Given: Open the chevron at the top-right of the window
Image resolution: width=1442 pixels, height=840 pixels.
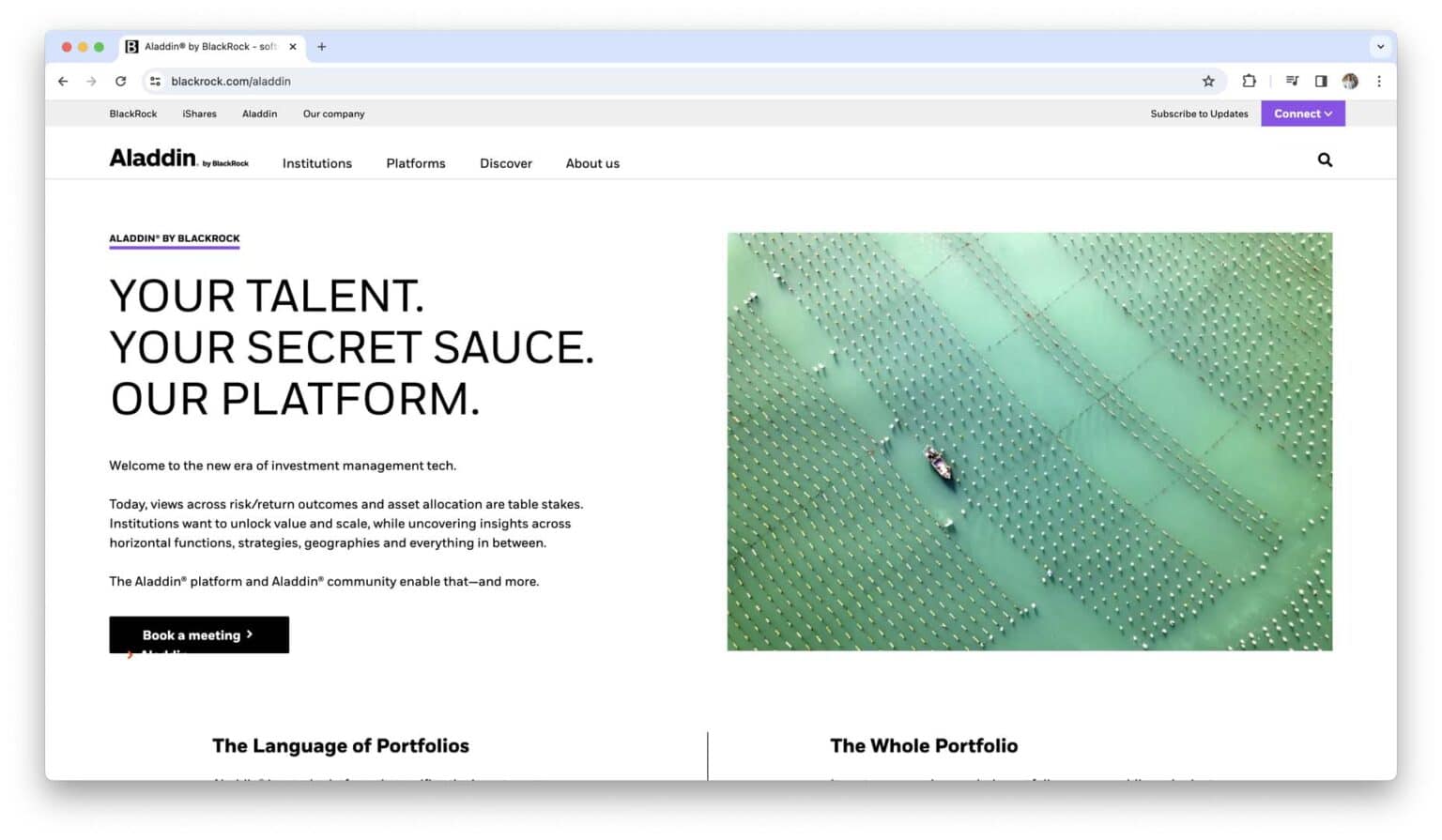Looking at the screenshot, I should coord(1380,46).
